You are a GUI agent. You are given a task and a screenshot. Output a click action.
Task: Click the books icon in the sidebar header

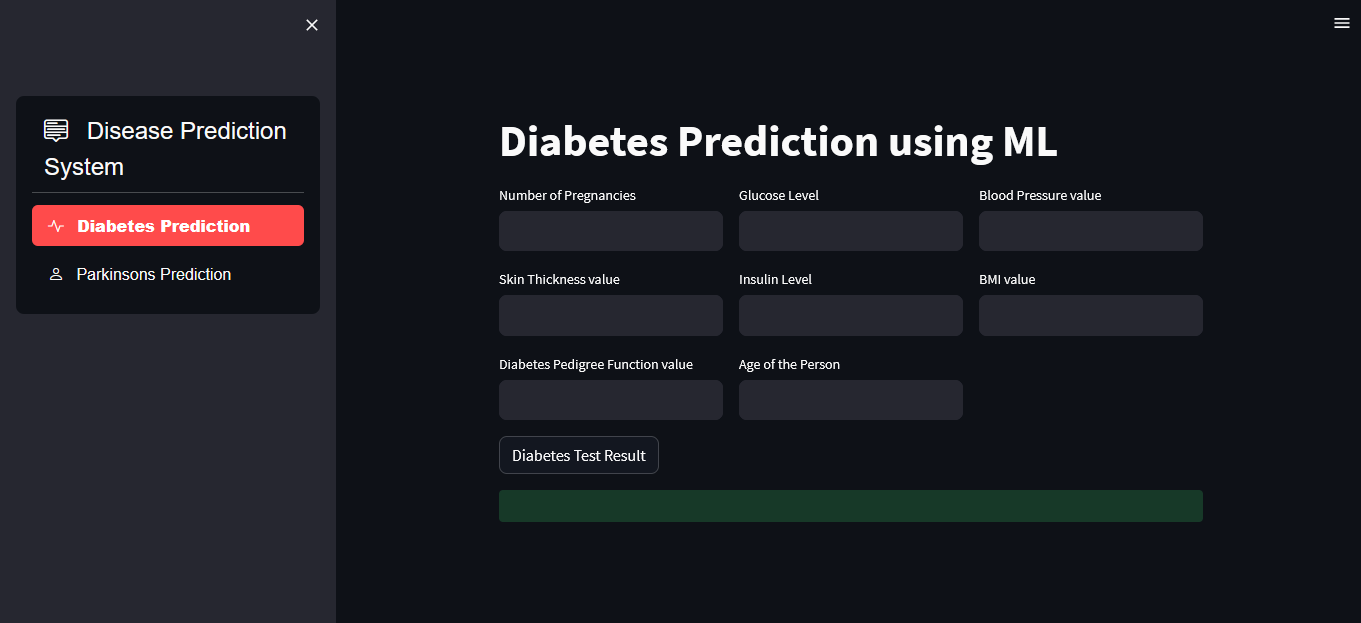[x=55, y=129]
